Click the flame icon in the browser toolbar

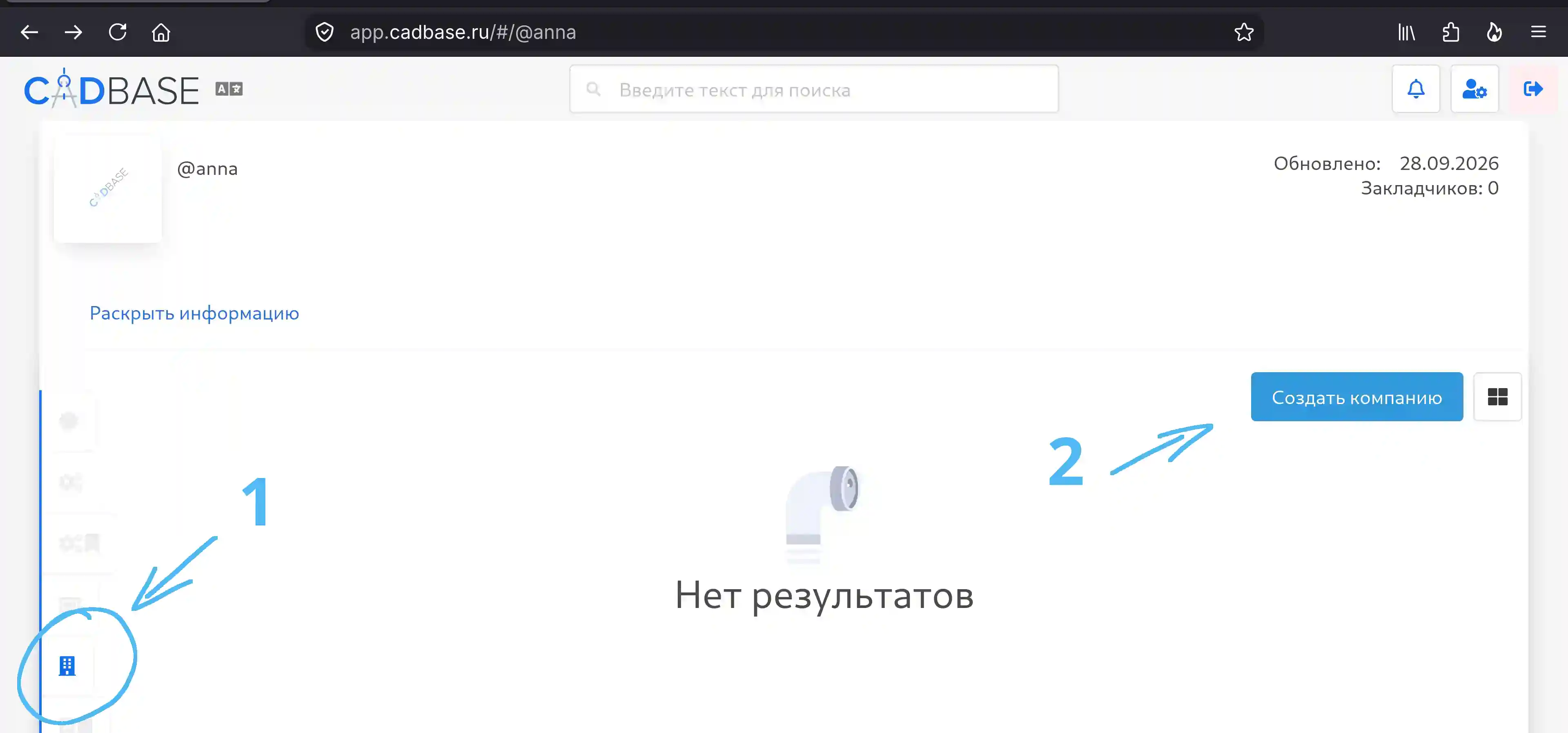pos(1494,32)
